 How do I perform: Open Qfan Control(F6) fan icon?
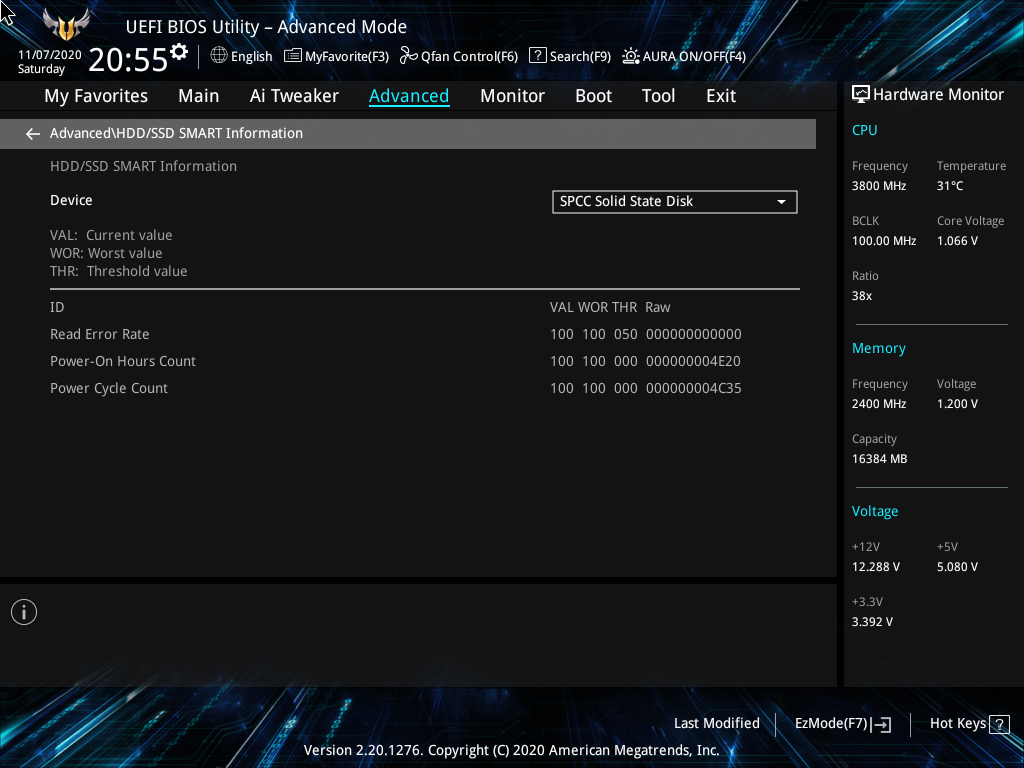(409, 56)
